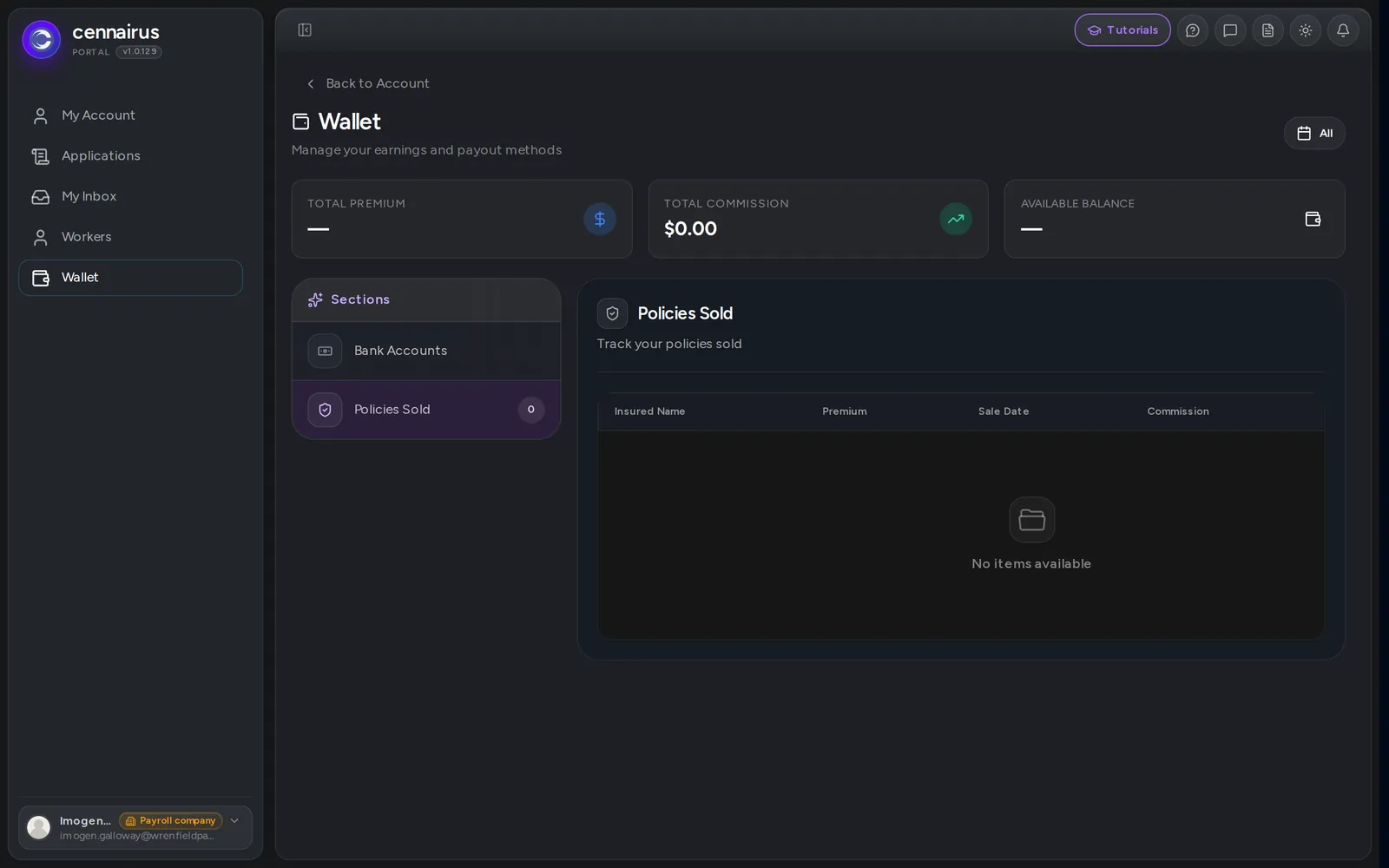This screenshot has height=868, width=1389.
Task: Click the No items available message
Action: pos(1031,564)
